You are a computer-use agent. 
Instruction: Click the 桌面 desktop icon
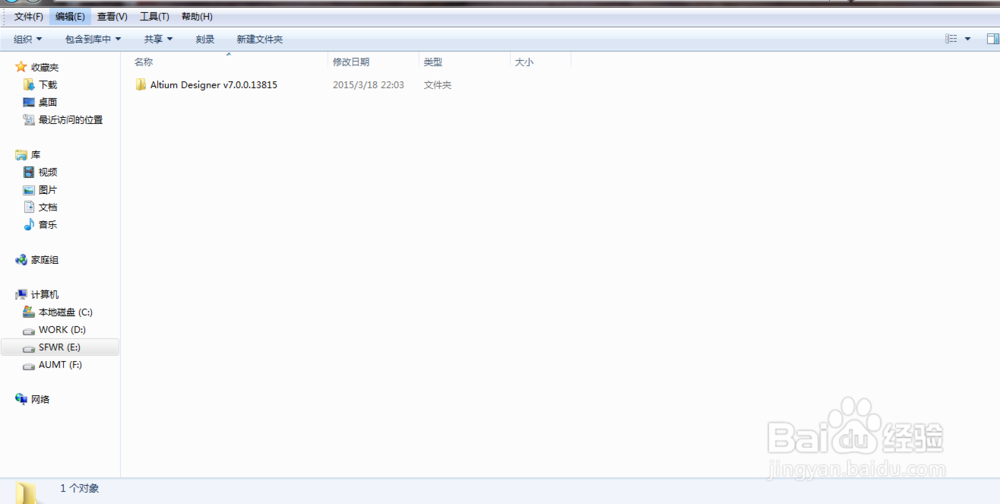[29, 102]
